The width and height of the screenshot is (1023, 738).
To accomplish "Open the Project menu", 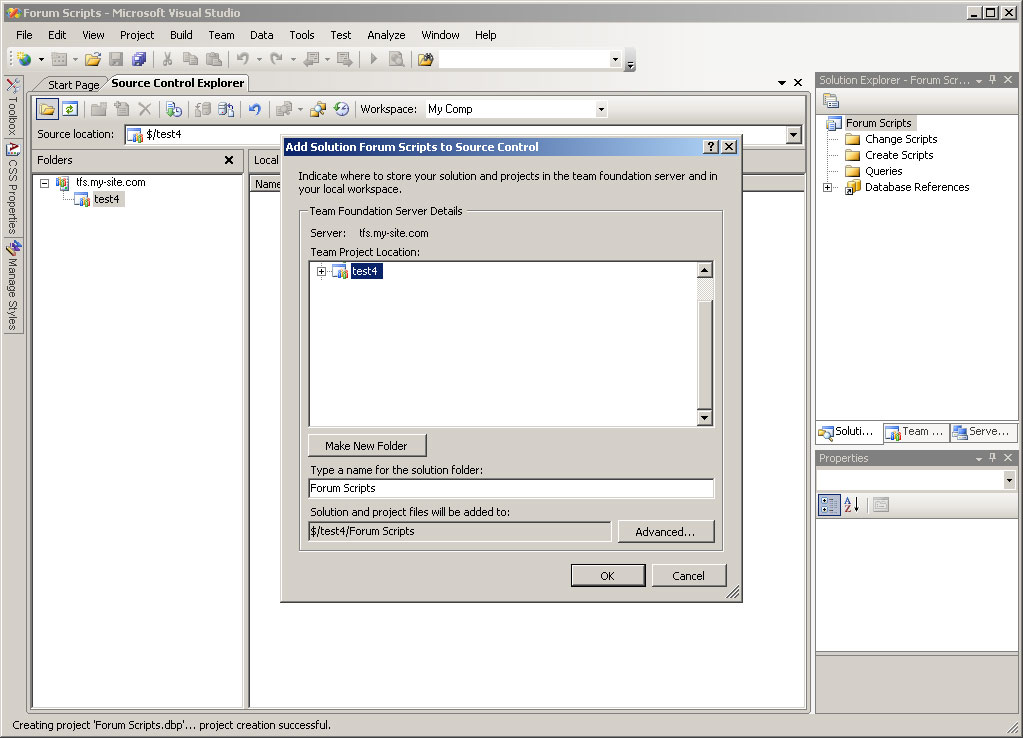I will click(137, 35).
